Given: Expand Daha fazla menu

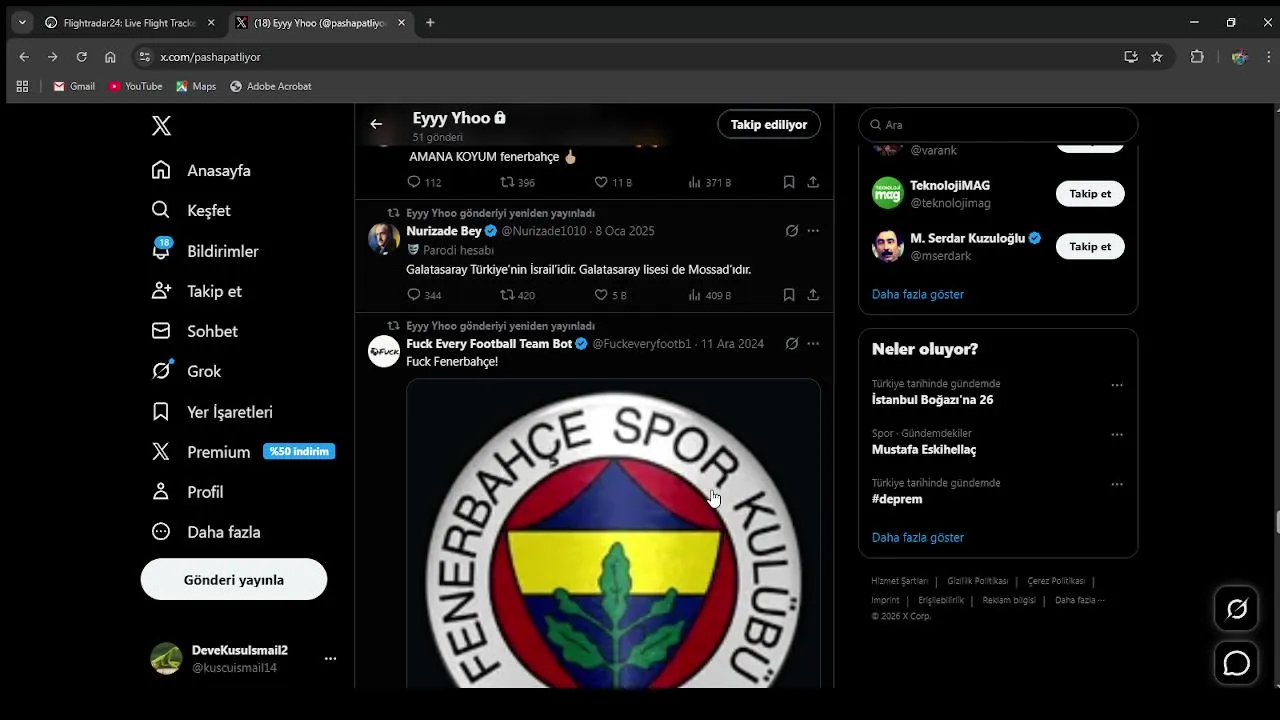Looking at the screenshot, I should point(206,532).
